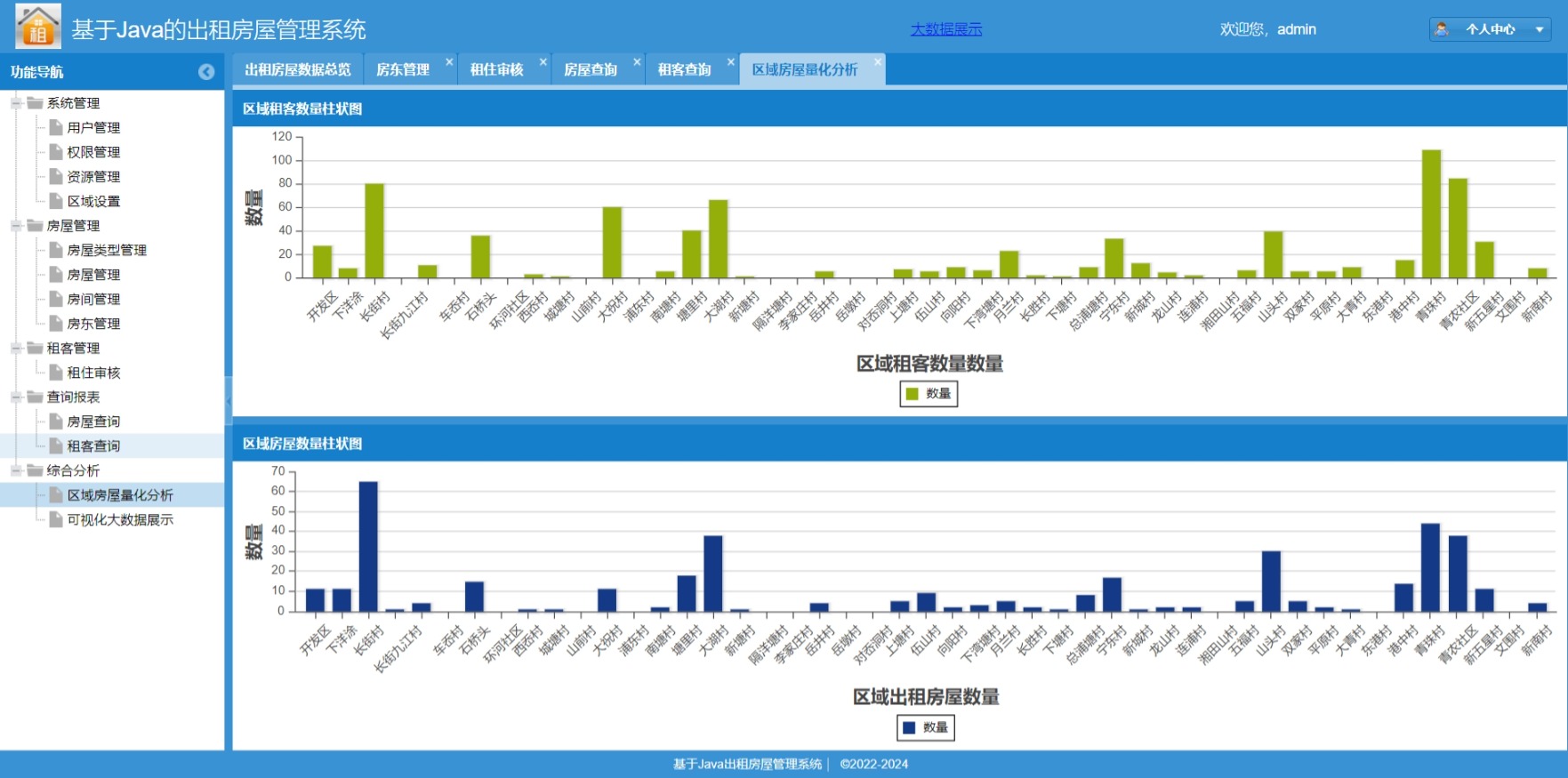Toggle the blue 数量 legend in house chart
This screenshot has height=778, width=1568.
[x=926, y=727]
